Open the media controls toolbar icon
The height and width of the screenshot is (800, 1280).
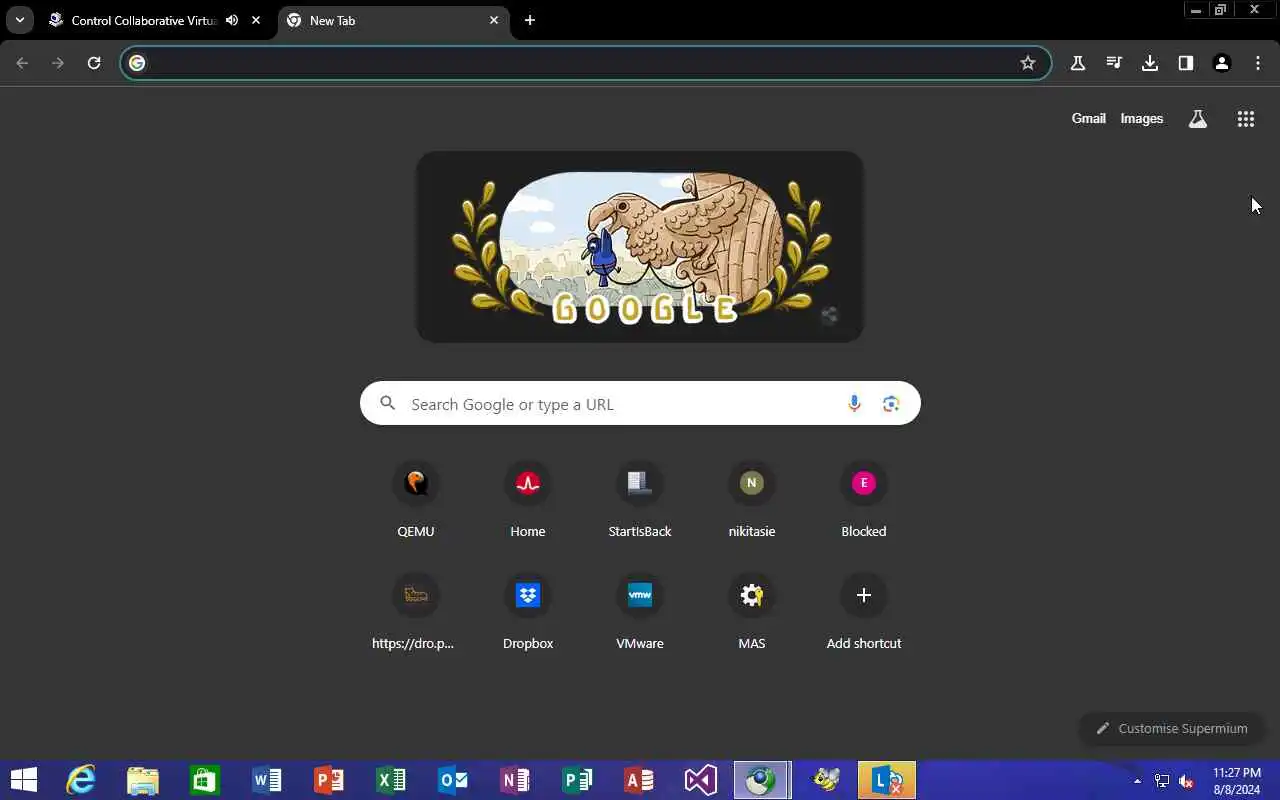[x=1114, y=63]
